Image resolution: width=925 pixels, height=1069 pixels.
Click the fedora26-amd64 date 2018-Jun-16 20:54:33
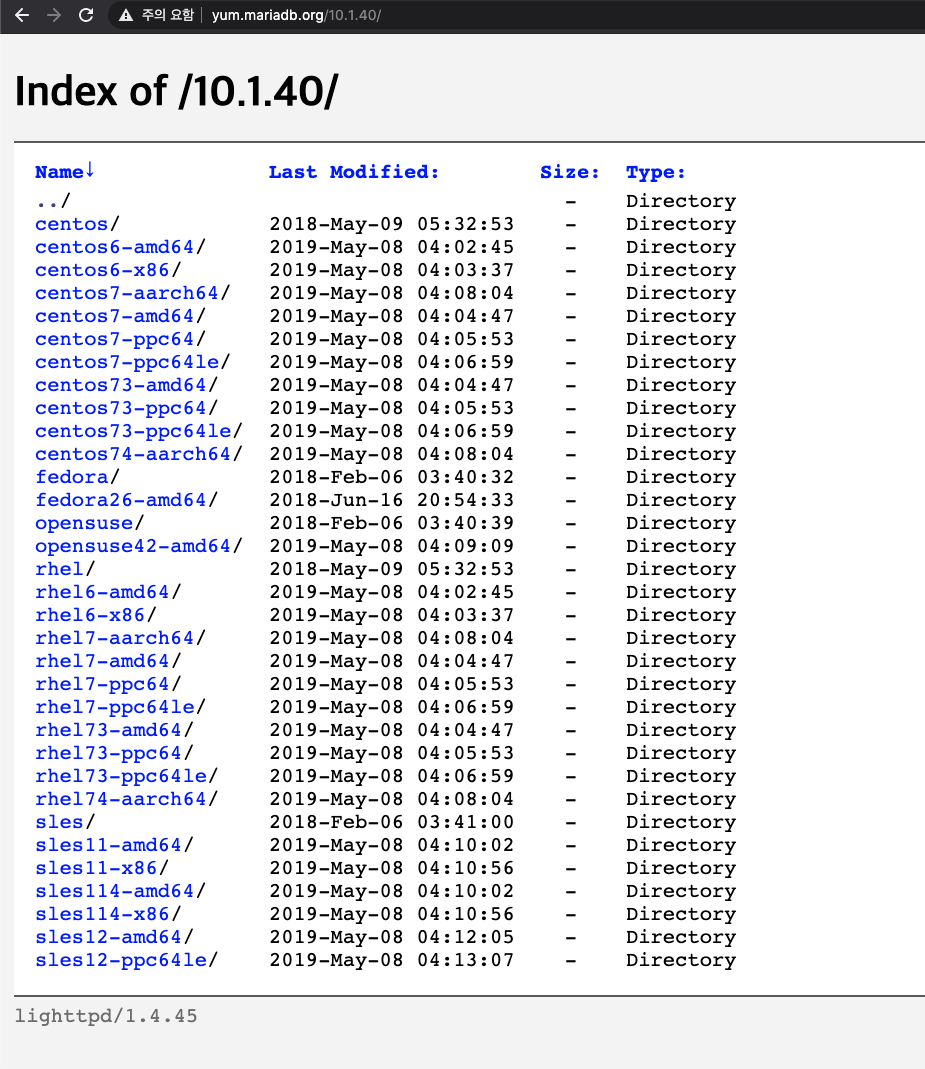[x=391, y=500]
